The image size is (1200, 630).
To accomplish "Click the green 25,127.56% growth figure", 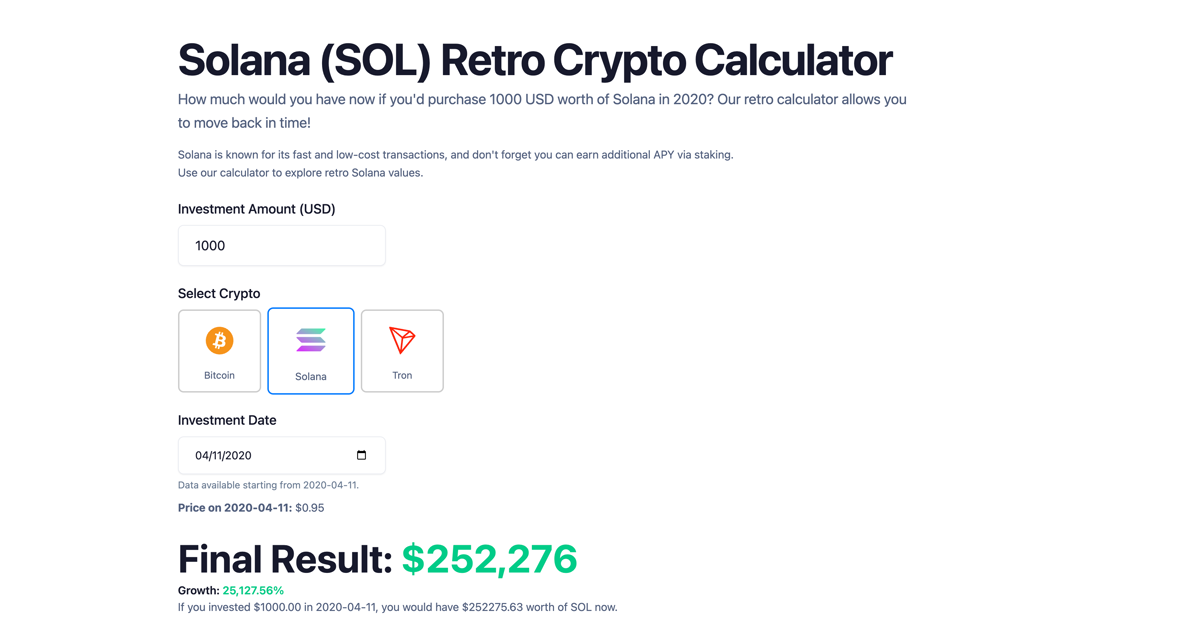I will pyautogui.click(x=253, y=591).
